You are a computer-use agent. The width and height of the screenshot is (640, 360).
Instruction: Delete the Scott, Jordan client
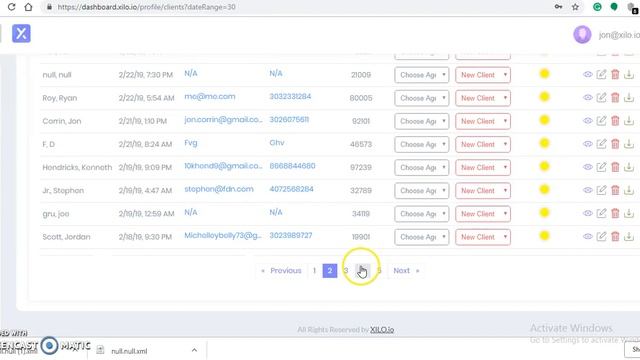click(615, 236)
